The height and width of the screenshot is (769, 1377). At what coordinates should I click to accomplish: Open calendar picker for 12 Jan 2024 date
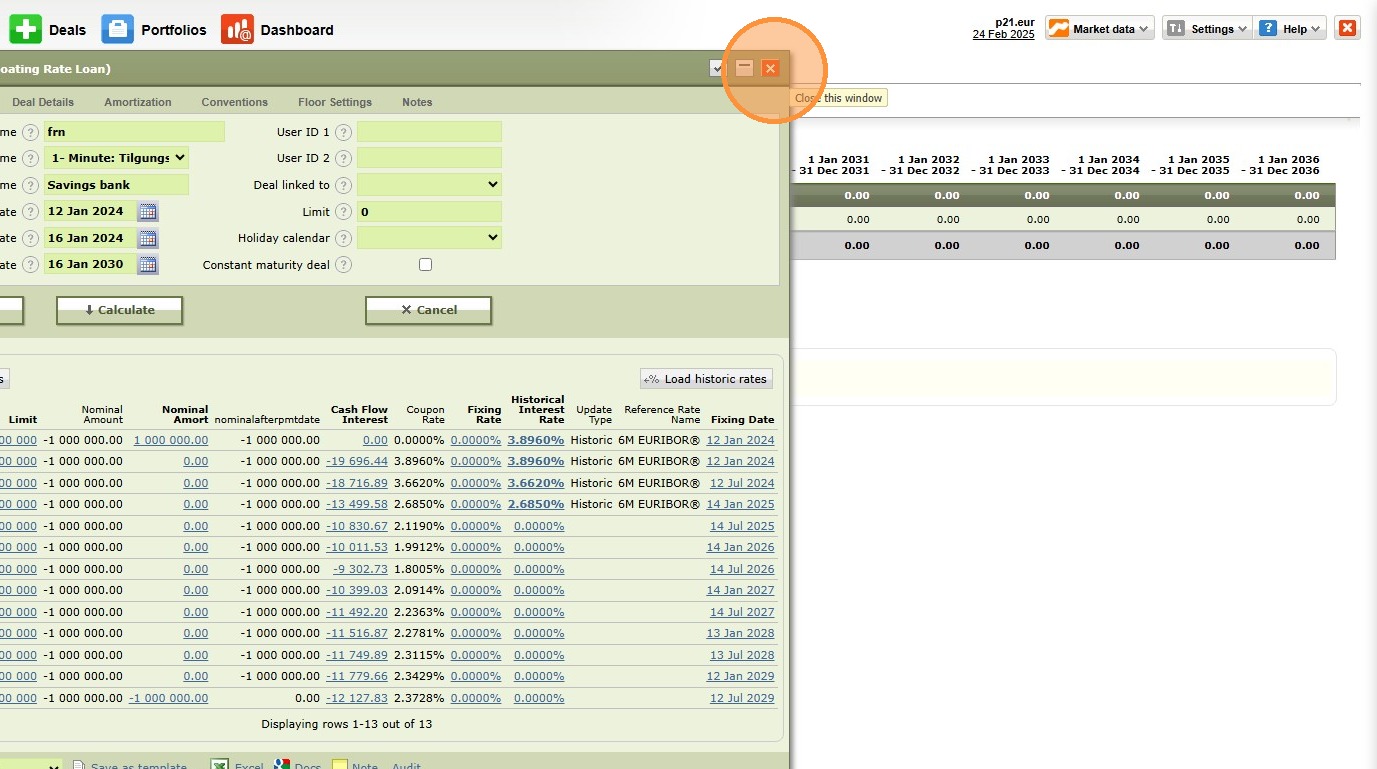(x=147, y=211)
